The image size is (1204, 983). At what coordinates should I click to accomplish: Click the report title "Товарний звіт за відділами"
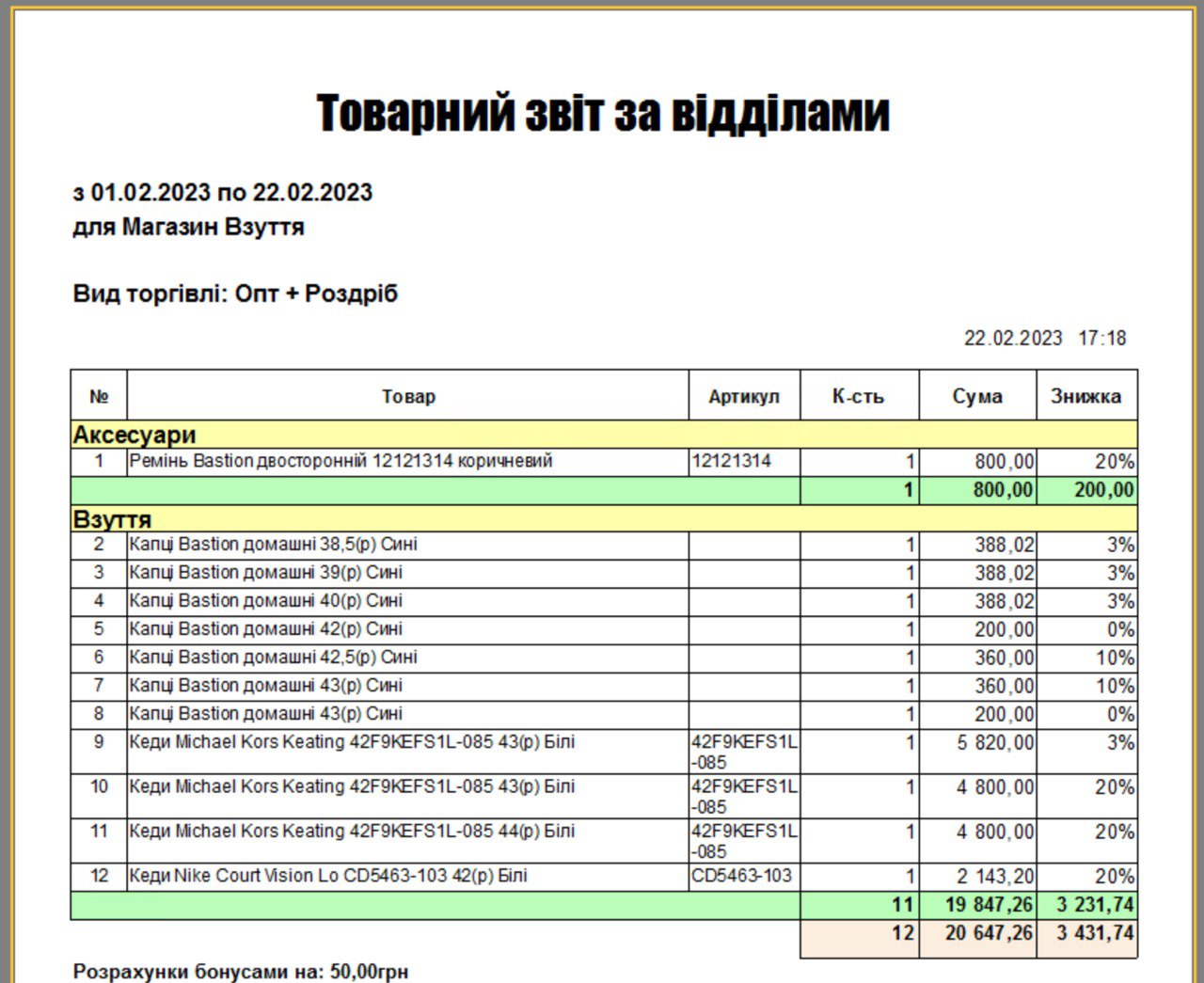(602, 113)
